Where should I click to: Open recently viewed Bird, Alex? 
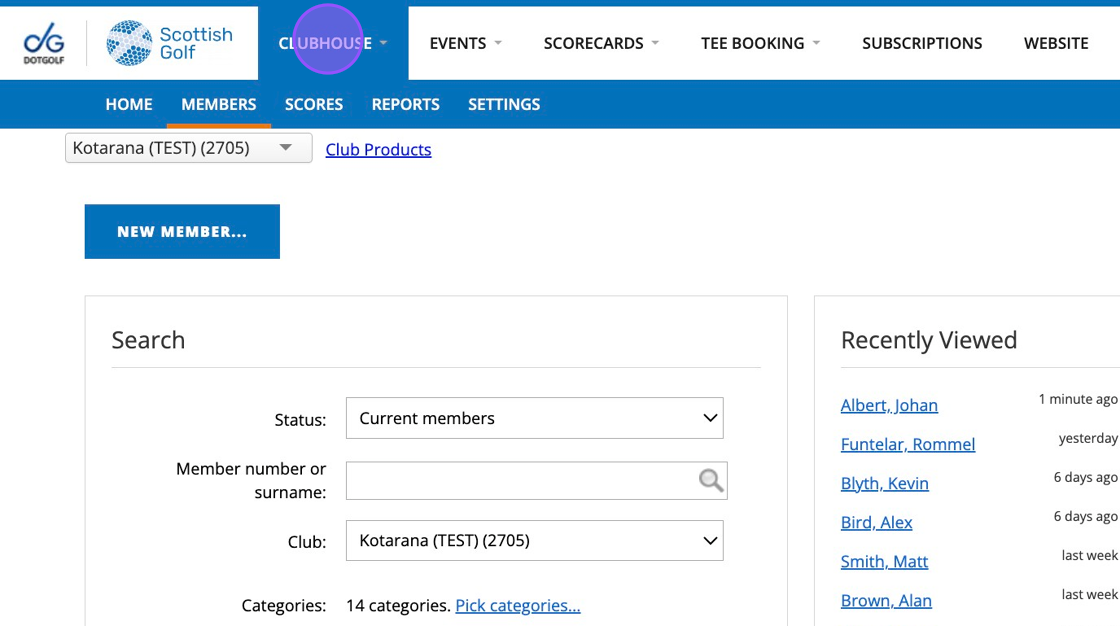pos(876,522)
